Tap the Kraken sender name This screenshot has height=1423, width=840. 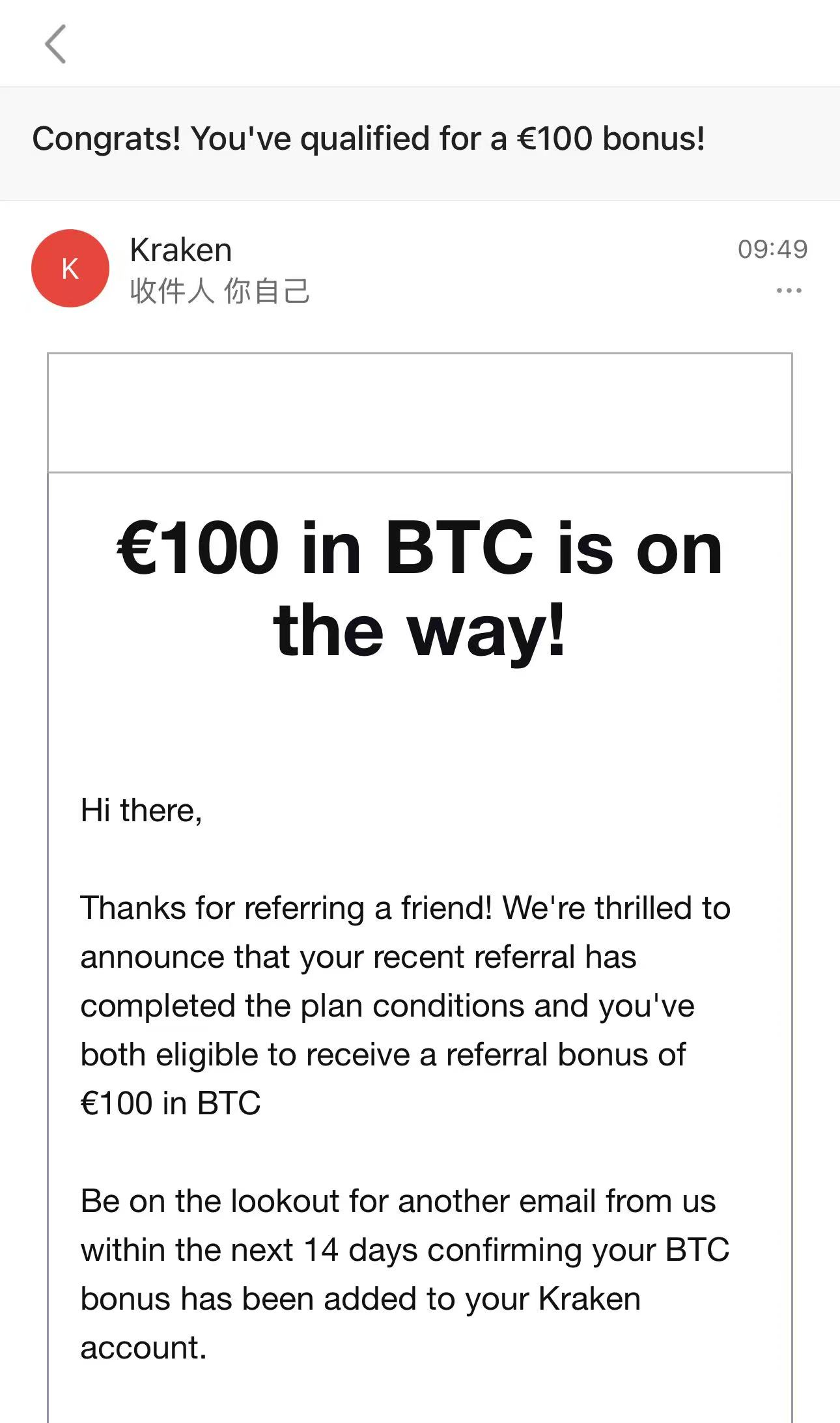click(x=181, y=250)
